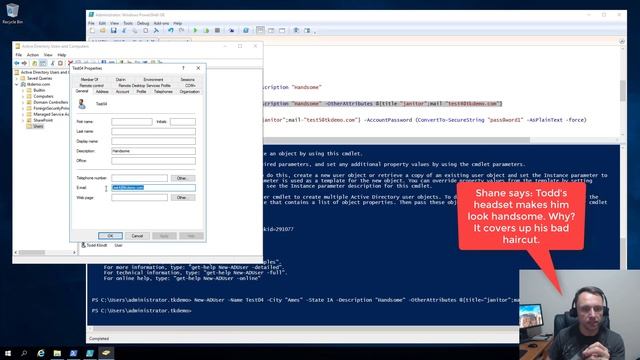Open the File menu in PowerShell ISE

point(91,23)
